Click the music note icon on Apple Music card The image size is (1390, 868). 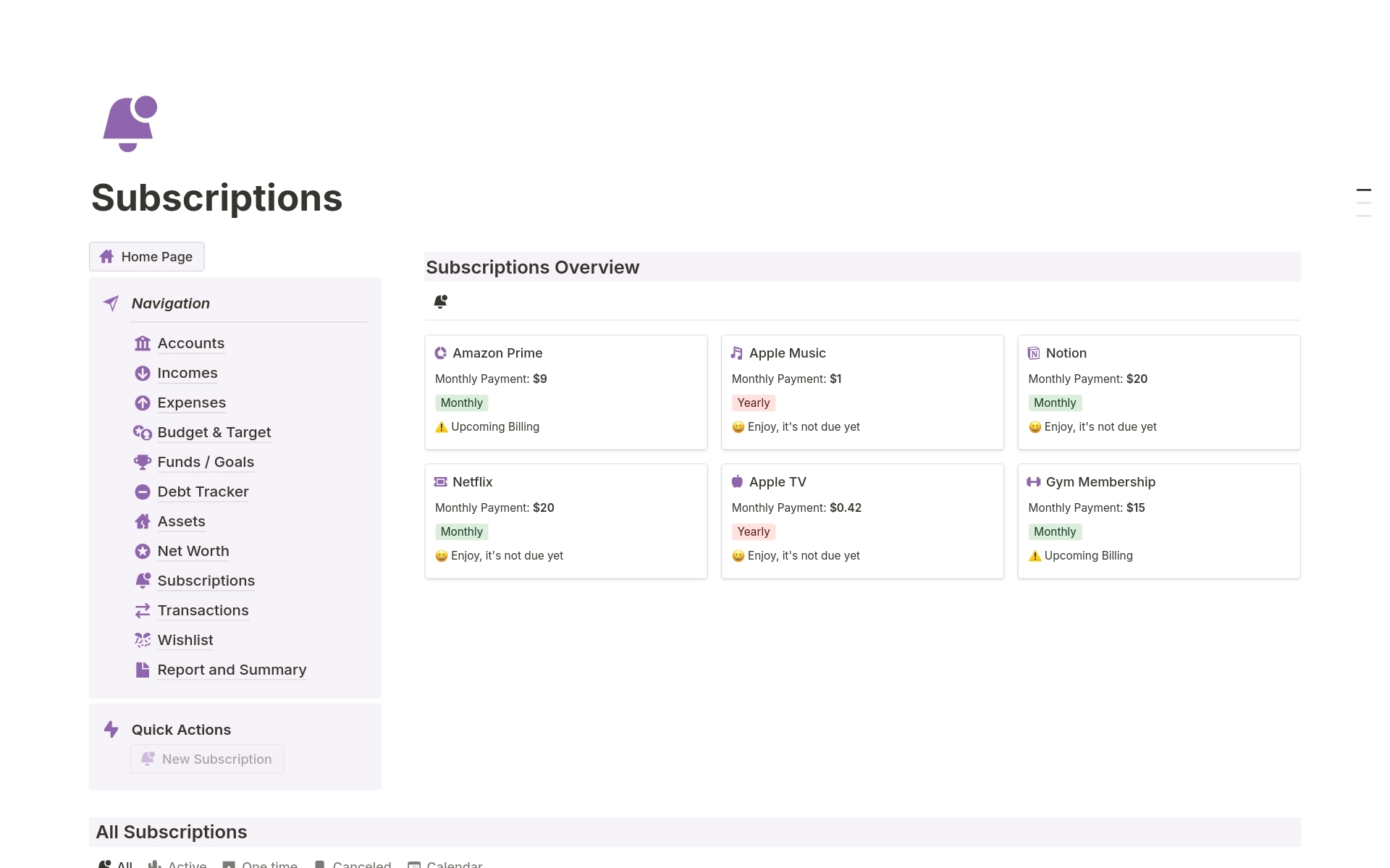pos(737,353)
